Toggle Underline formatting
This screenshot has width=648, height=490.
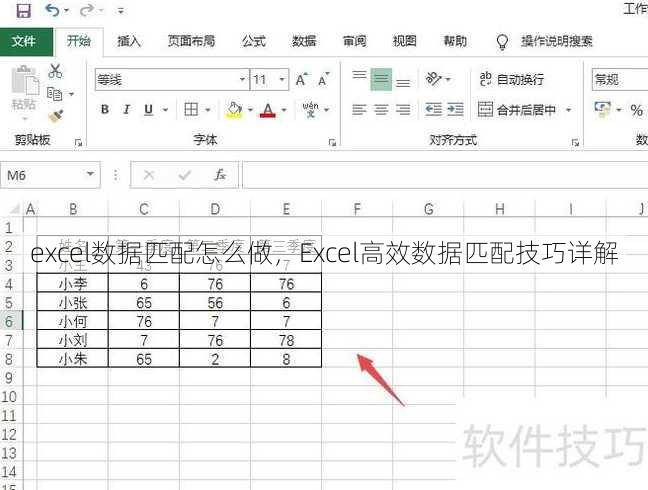point(148,110)
